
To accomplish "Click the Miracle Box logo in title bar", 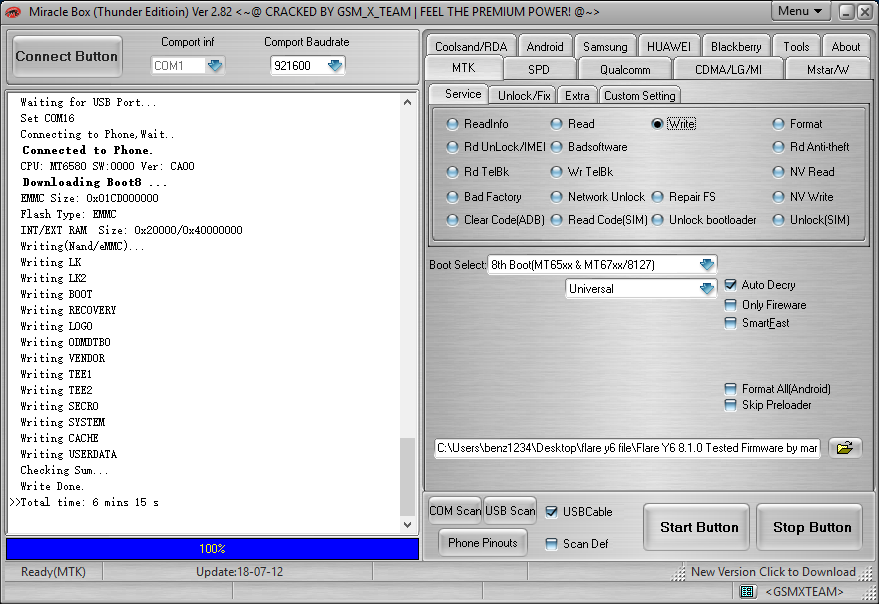I will point(13,12).
